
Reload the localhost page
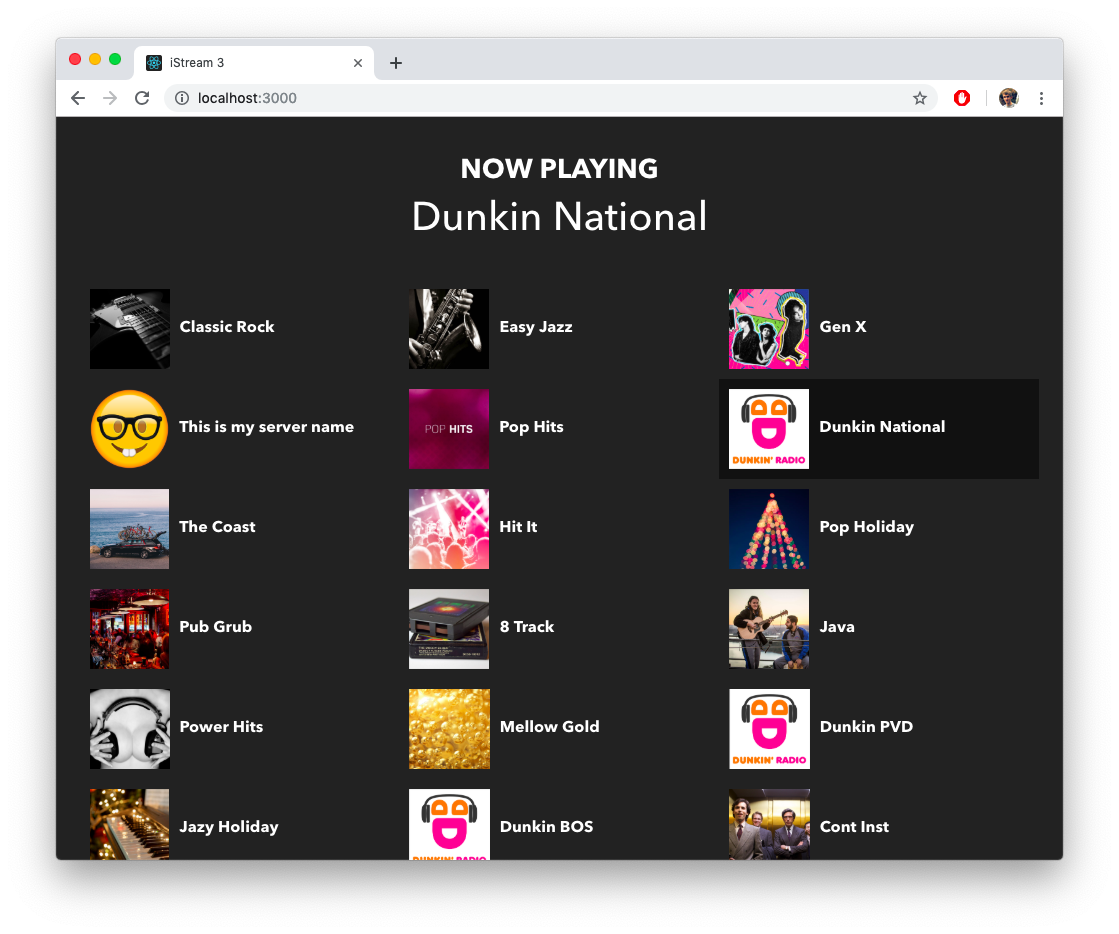(x=142, y=98)
